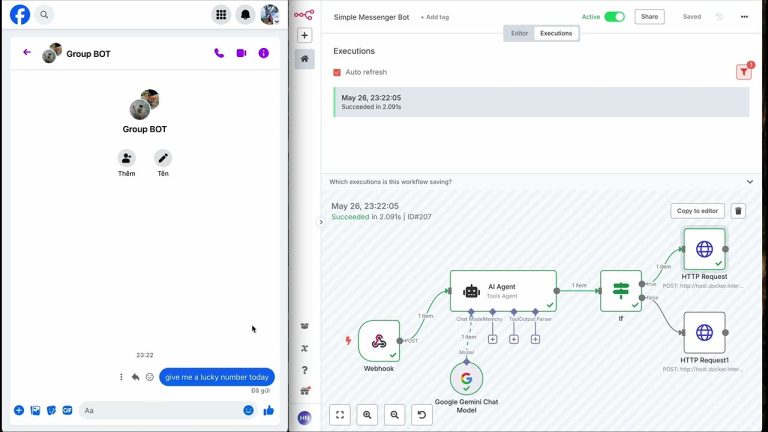Open the workflow three-dots menu
768x432 pixels.
tap(744, 17)
